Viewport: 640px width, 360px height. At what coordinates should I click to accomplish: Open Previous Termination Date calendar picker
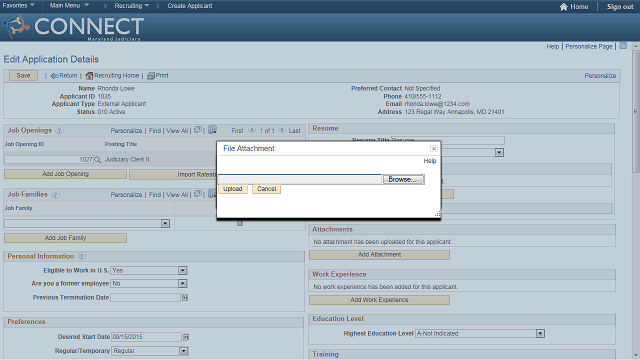click(185, 298)
